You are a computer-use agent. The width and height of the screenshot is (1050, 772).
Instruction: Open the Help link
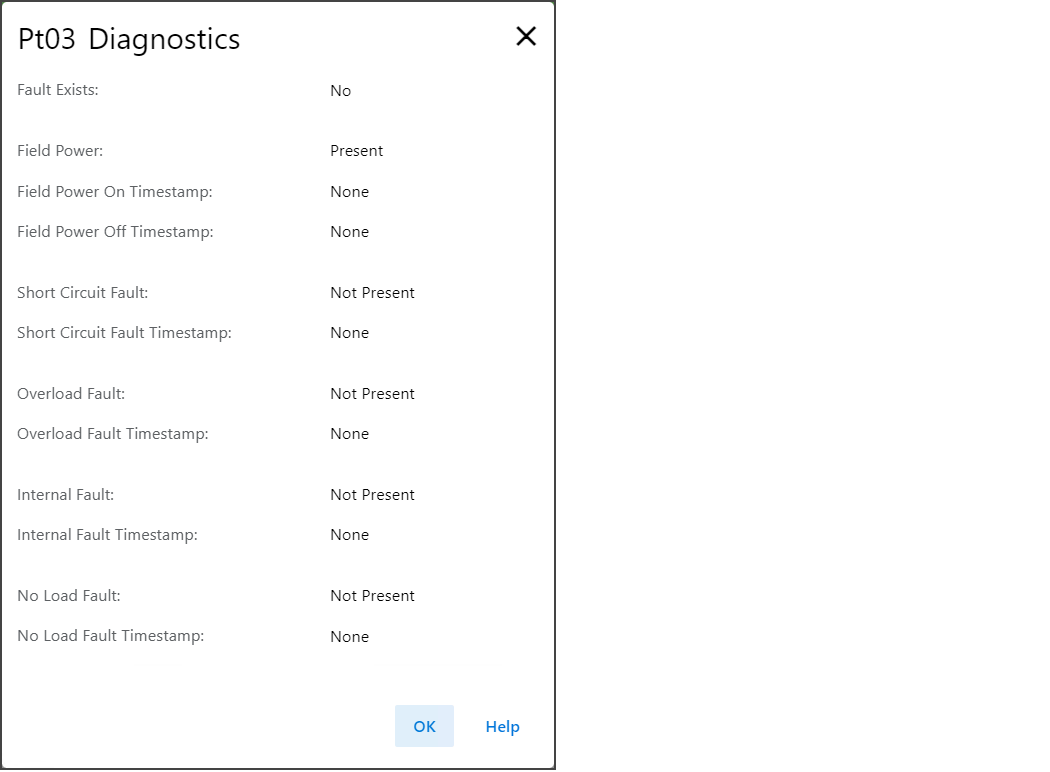502,727
